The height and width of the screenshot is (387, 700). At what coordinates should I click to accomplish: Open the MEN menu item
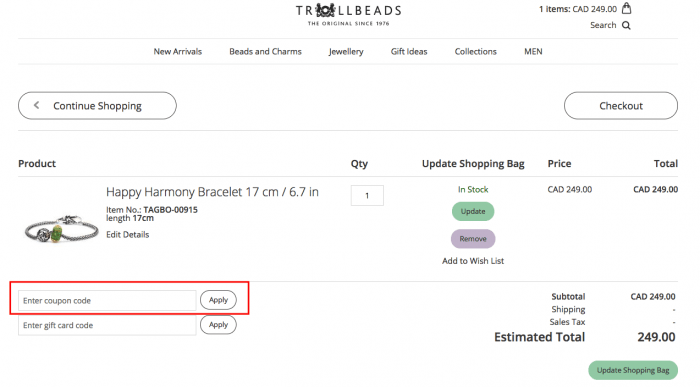(x=533, y=51)
